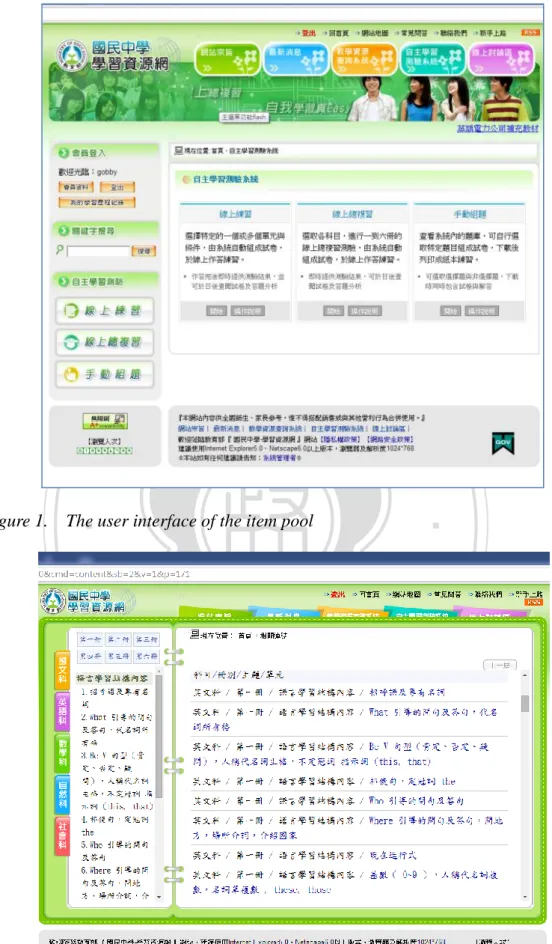Select tree item 5 Who questions in the left list

[x=116, y=851]
